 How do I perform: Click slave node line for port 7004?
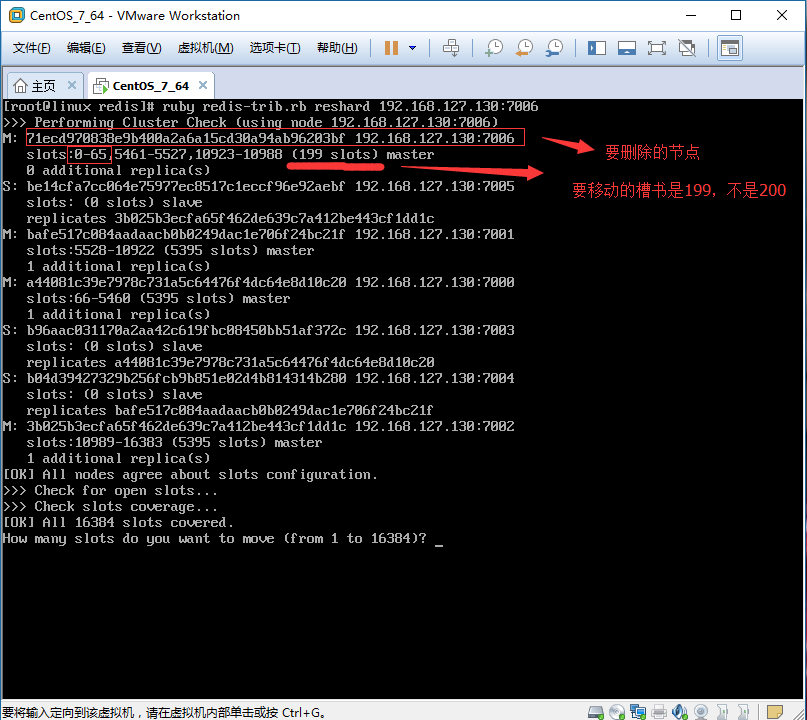(258, 378)
